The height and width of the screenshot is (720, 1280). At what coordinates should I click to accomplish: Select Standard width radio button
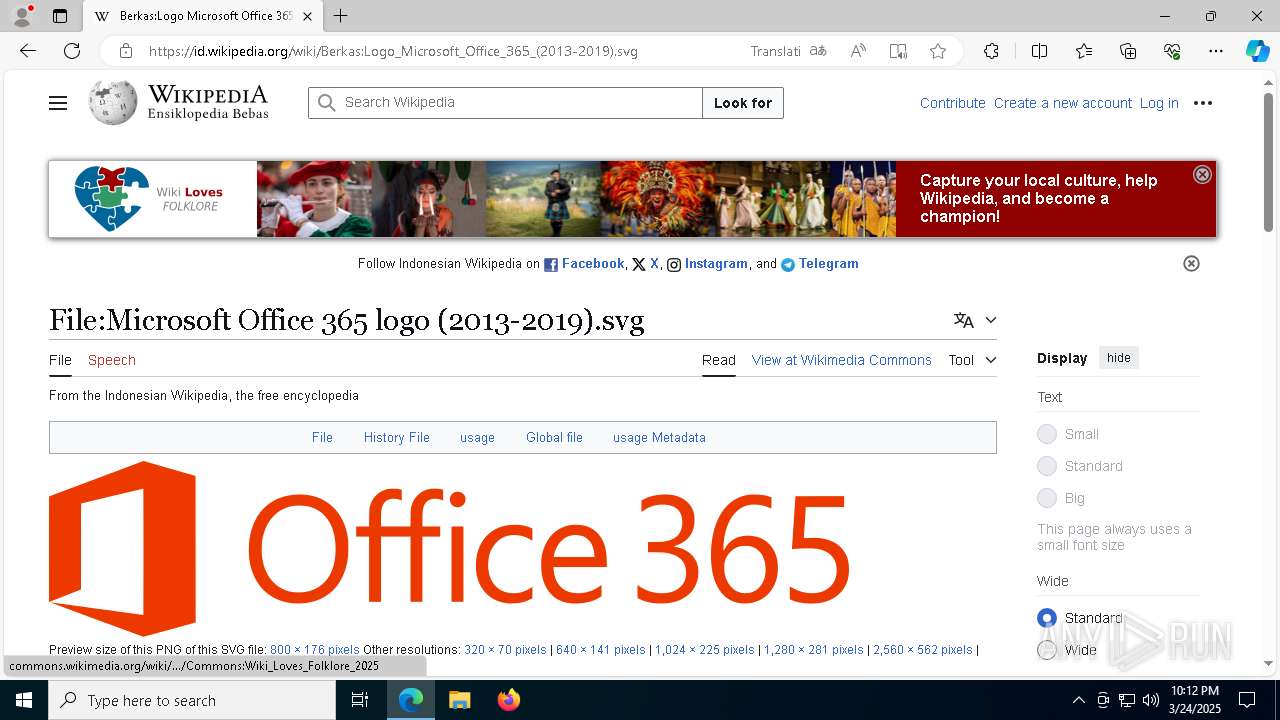pos(1047,618)
